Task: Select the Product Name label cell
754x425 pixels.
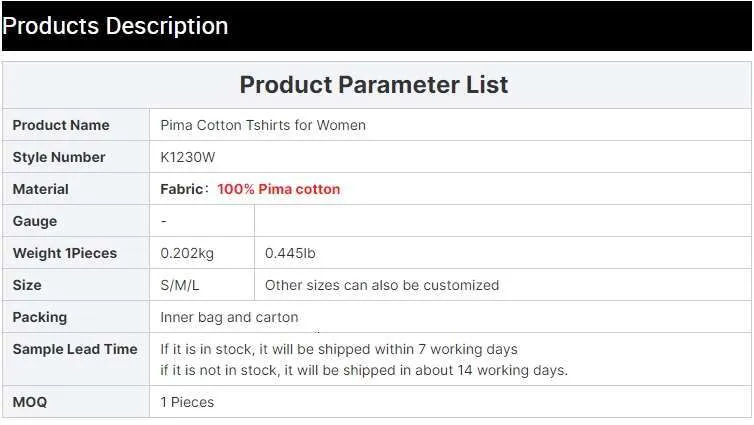Action: tap(76, 125)
